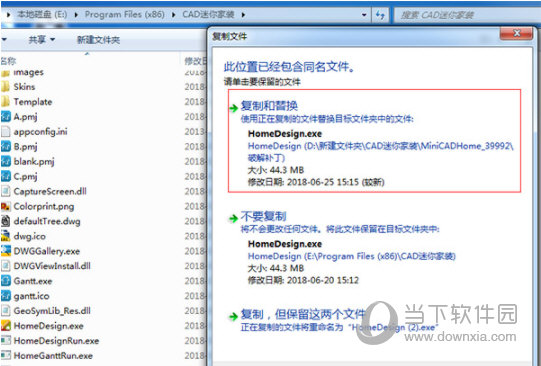Click the refresh icon beside address bar
The height and width of the screenshot is (366, 541).
coord(380,15)
